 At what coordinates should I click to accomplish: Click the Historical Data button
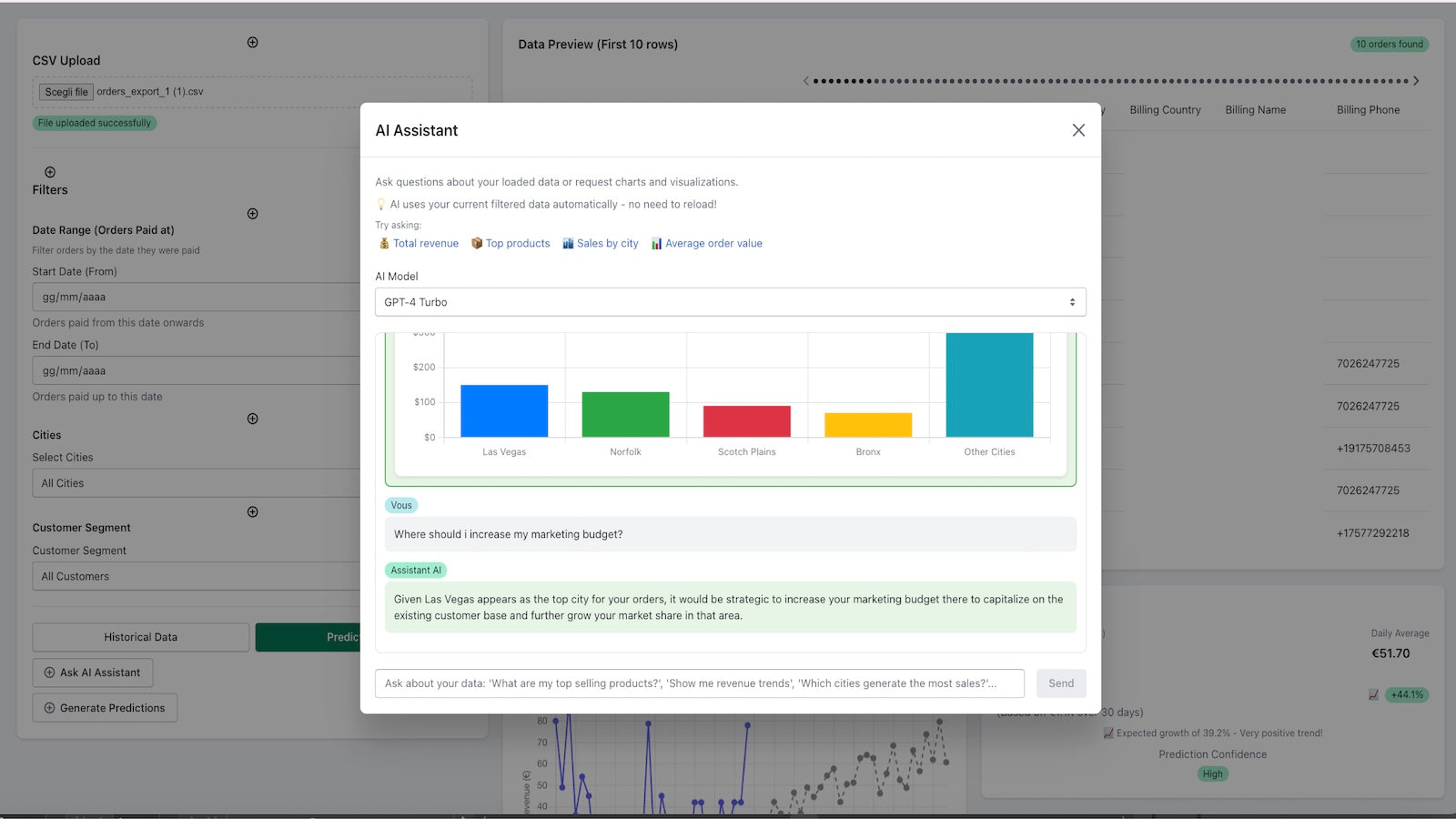pyautogui.click(x=140, y=636)
